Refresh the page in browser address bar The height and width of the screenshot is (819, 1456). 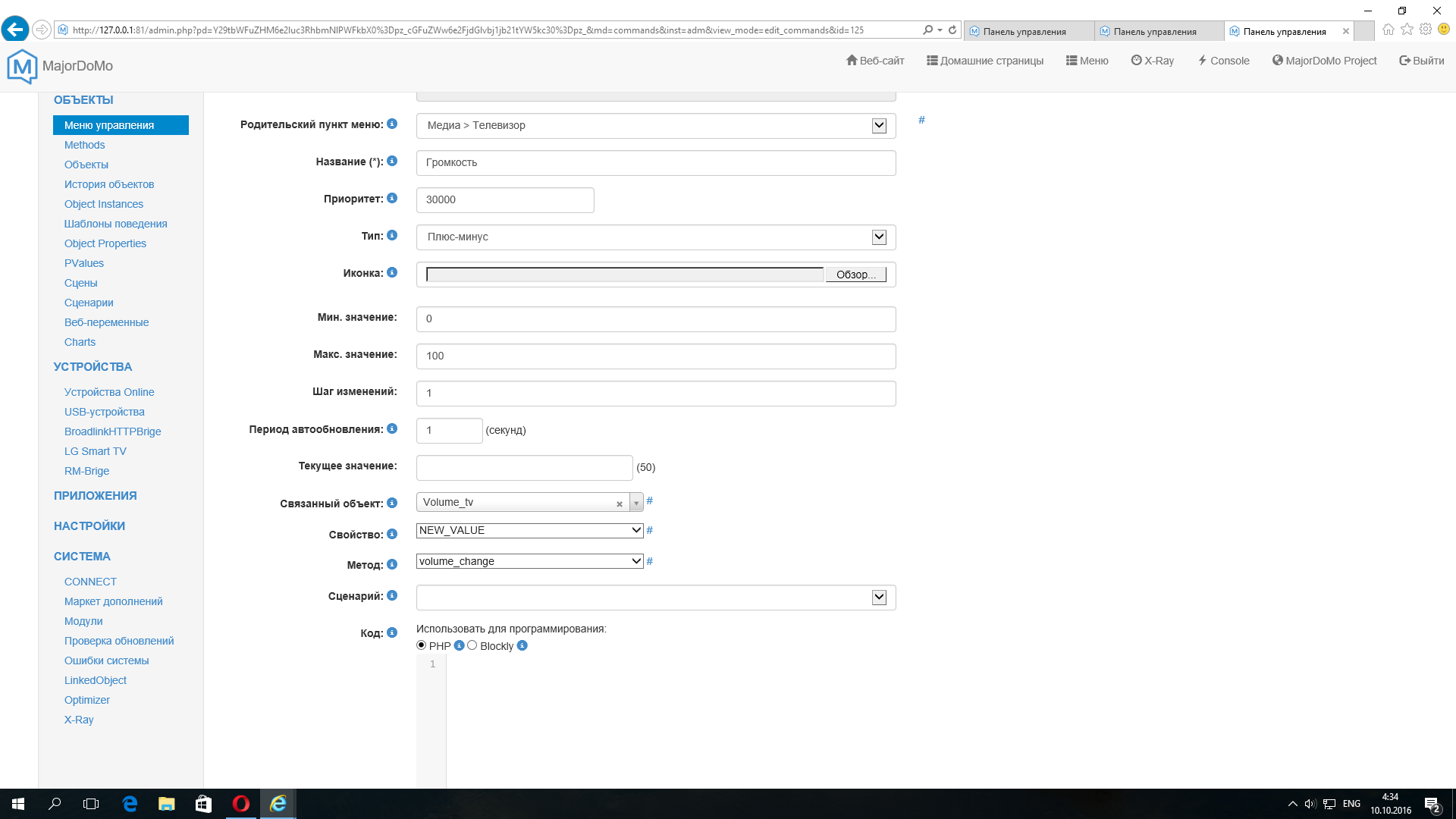[x=952, y=30]
